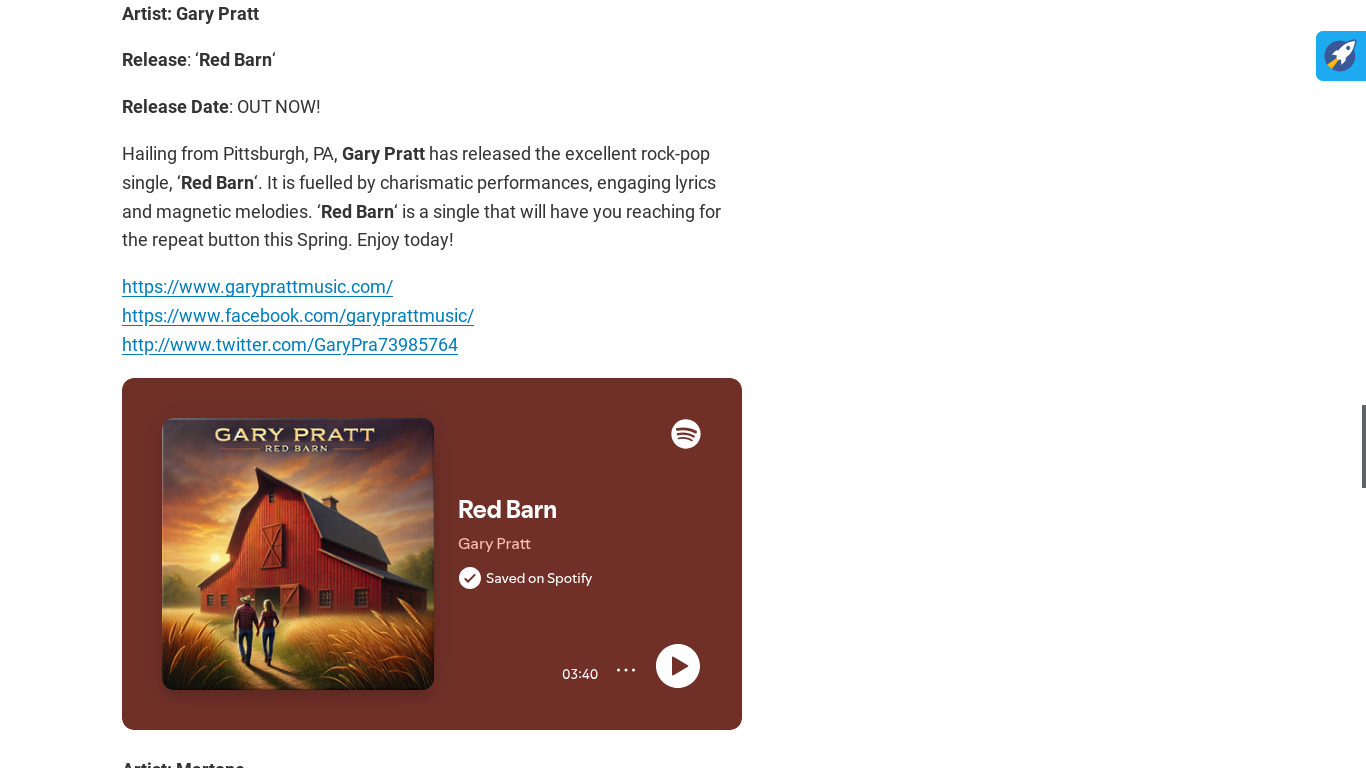Screen dimensions: 1366x768
Task: Click the 03:40 track duration
Action: 580,674
